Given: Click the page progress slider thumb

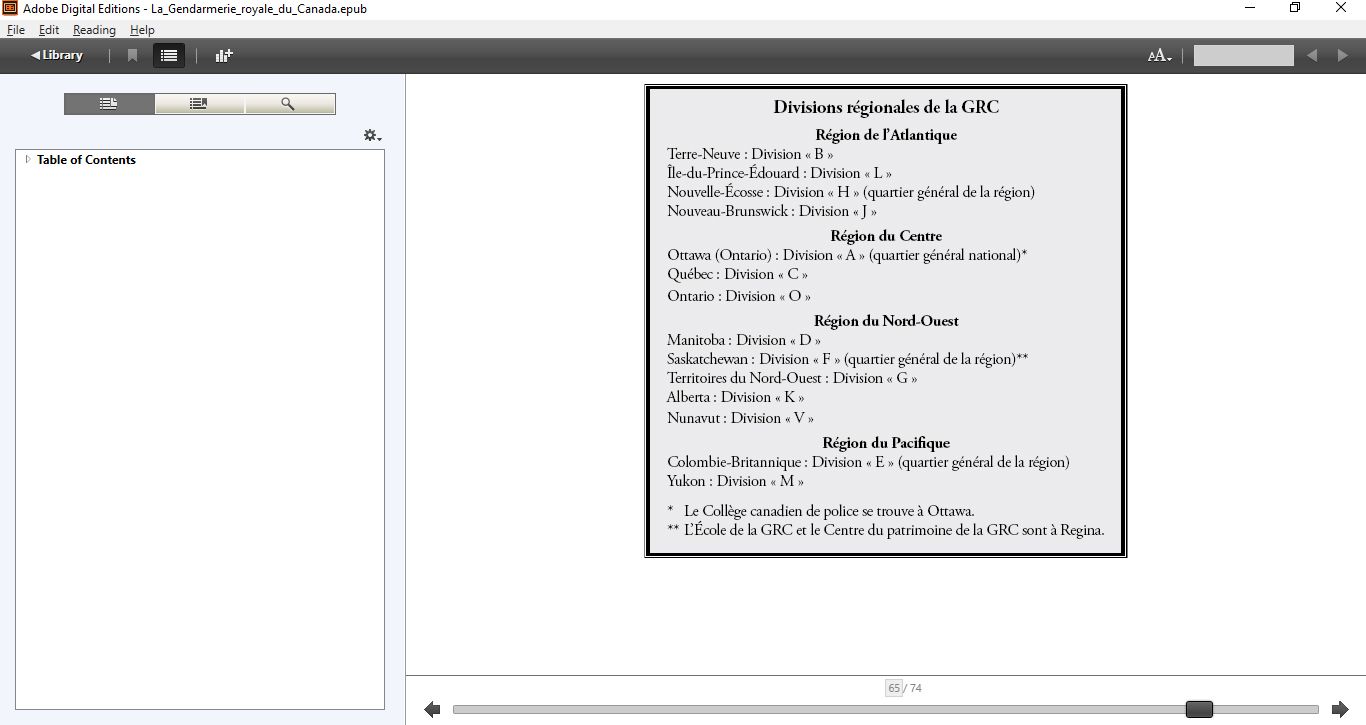Looking at the screenshot, I should pyautogui.click(x=1199, y=709).
